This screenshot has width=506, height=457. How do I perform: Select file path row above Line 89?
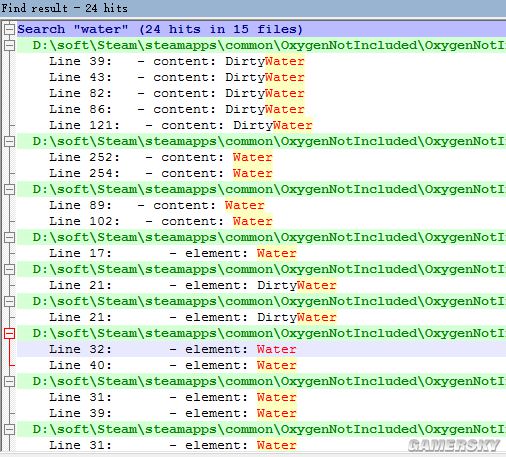262,189
